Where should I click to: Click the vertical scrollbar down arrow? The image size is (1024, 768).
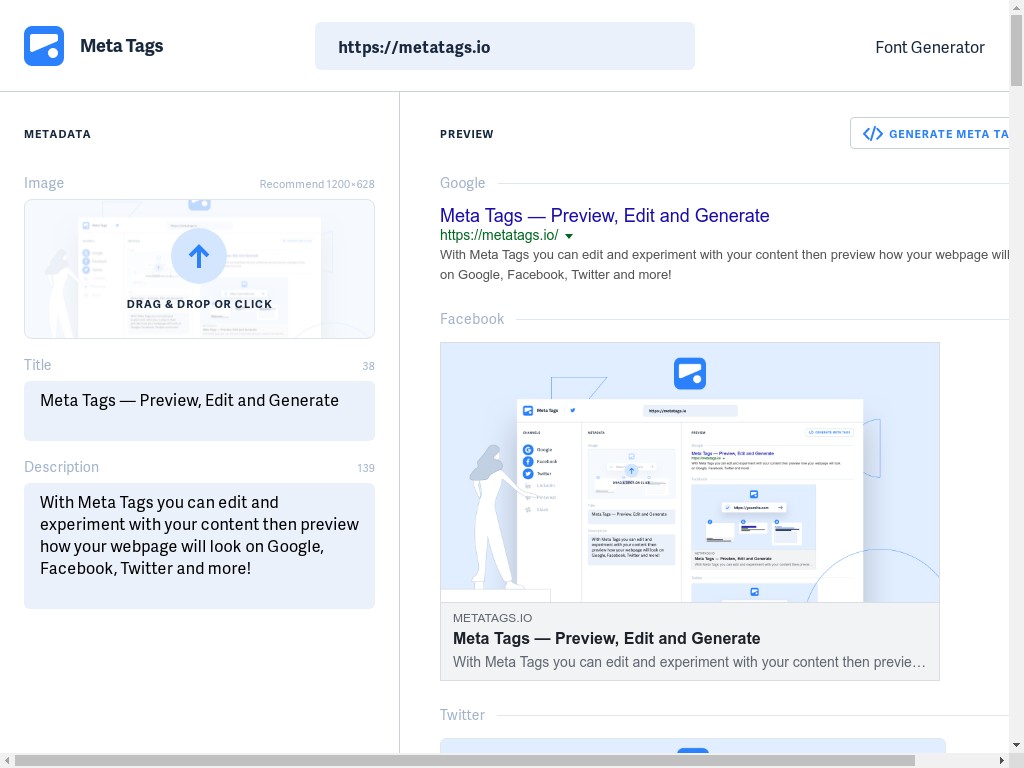tap(1016, 745)
